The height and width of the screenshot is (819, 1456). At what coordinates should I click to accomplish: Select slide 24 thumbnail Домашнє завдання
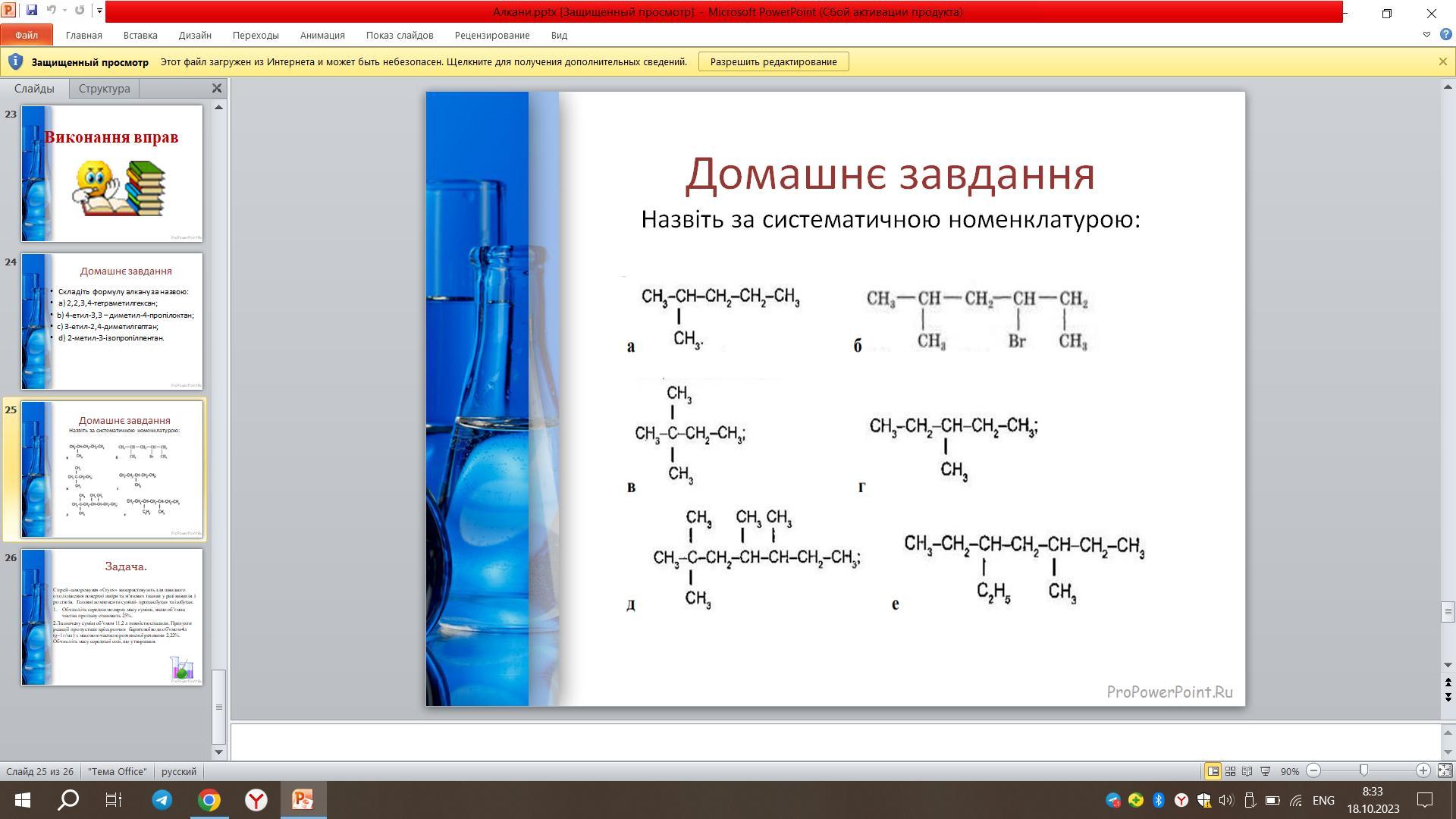click(x=111, y=322)
